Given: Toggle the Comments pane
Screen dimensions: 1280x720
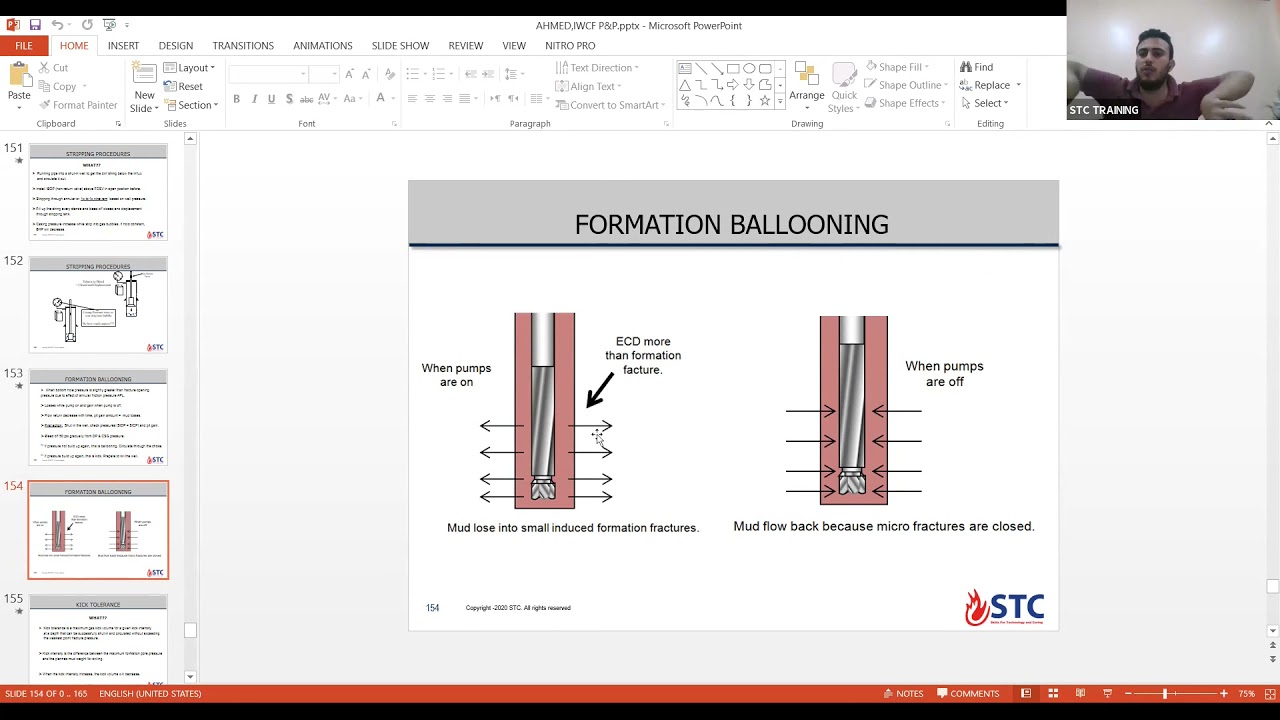Looking at the screenshot, I should 968,694.
